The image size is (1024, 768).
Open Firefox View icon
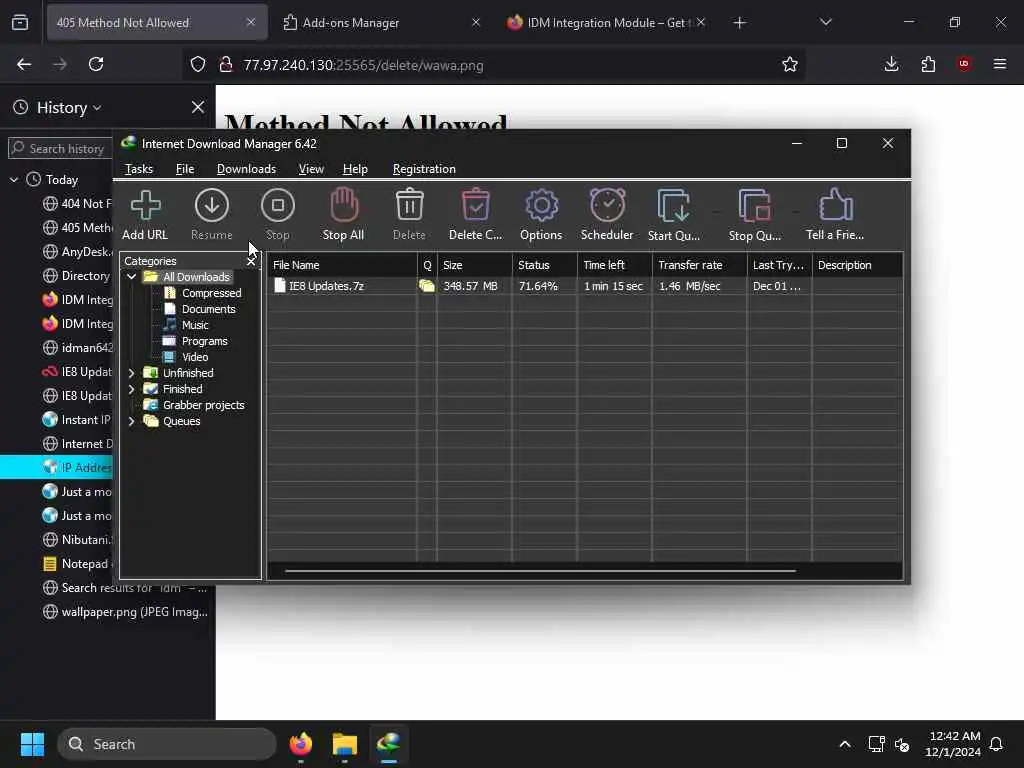click(x=20, y=23)
